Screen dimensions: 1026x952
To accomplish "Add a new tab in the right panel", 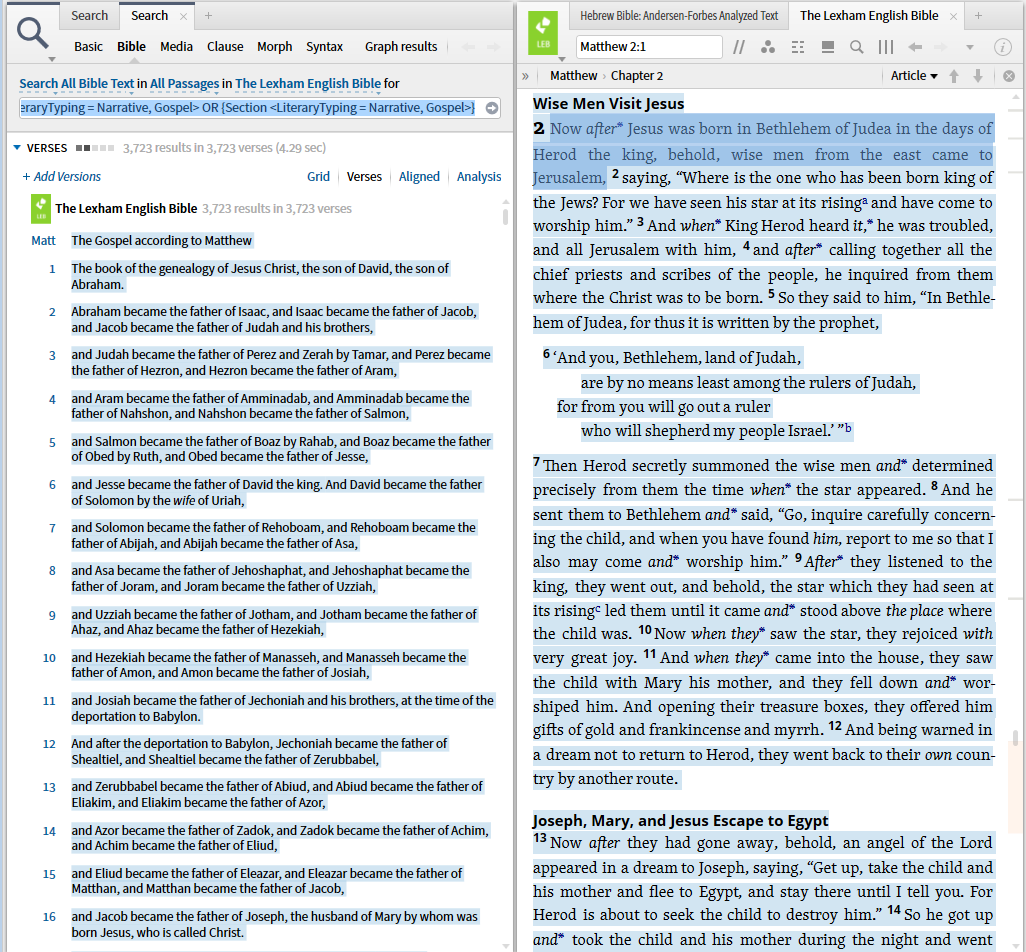I will coord(978,16).
